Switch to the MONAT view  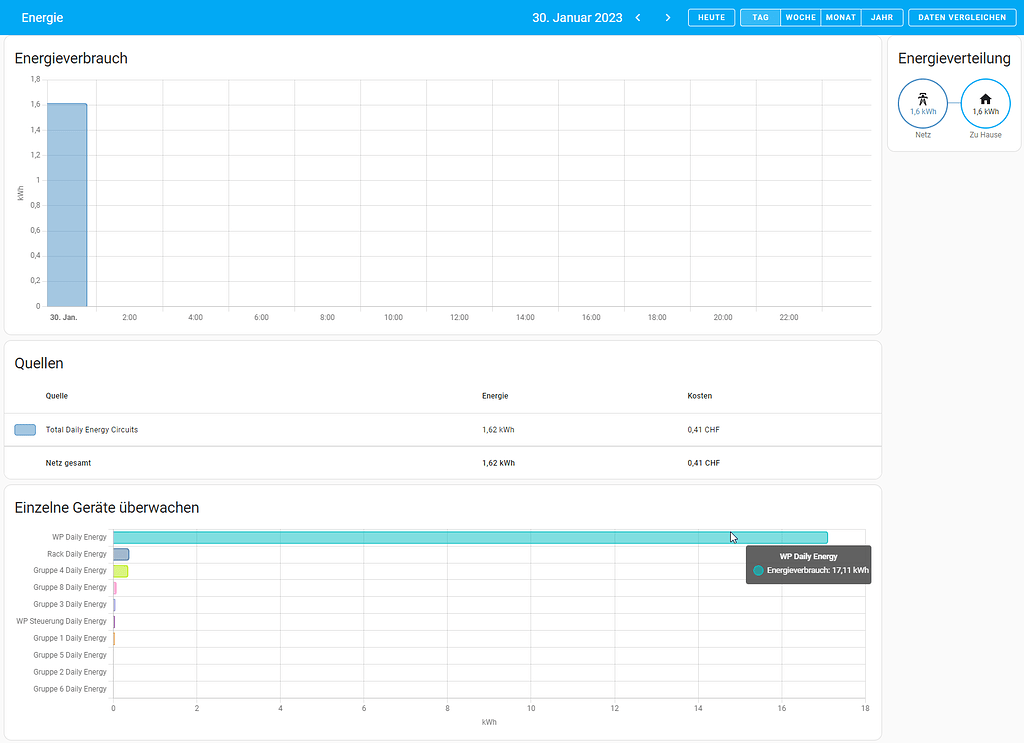840,17
